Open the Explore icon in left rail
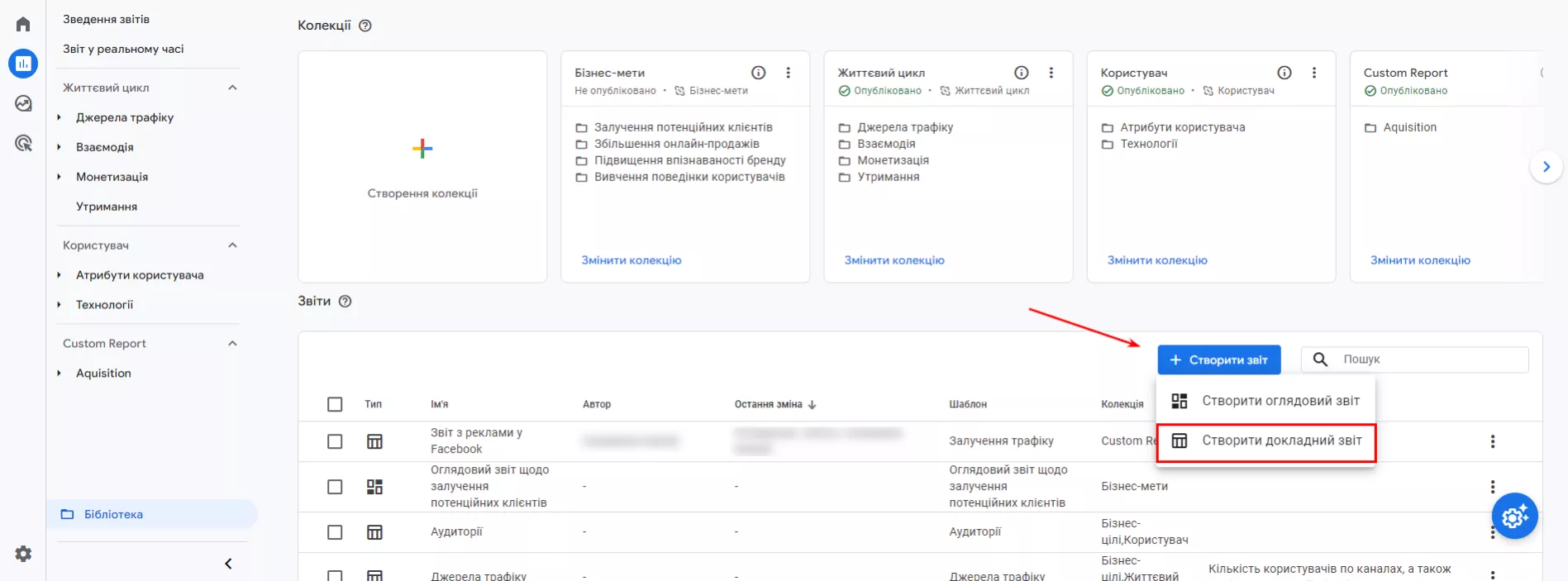The image size is (1568, 581). pyautogui.click(x=23, y=103)
